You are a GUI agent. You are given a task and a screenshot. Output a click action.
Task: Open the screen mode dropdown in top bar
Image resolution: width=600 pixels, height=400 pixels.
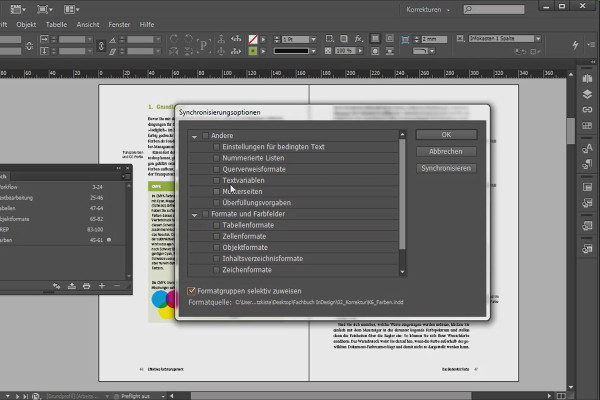[x=44, y=9]
